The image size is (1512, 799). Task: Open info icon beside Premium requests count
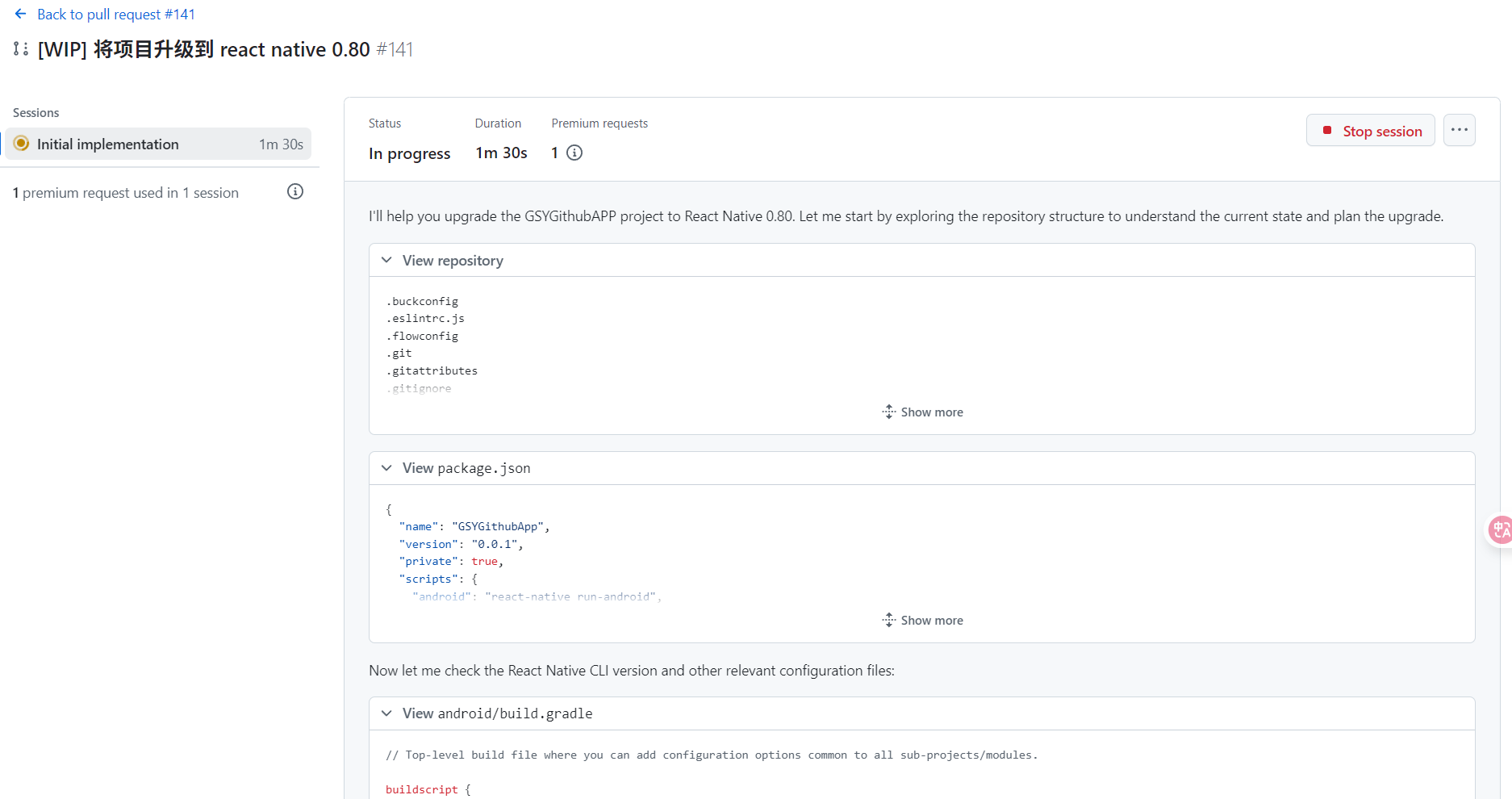pyautogui.click(x=574, y=153)
